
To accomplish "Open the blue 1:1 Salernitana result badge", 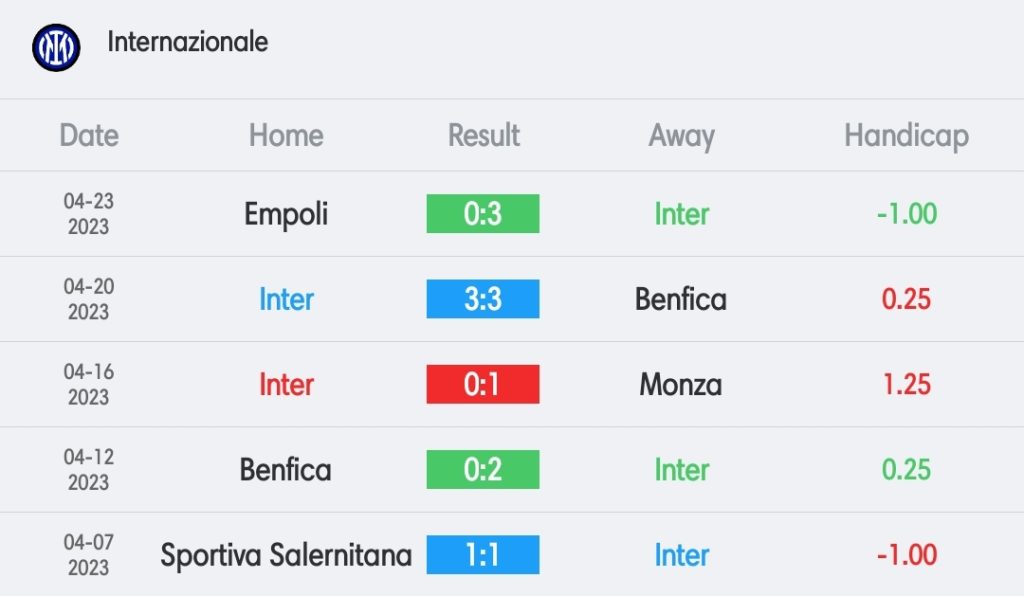I will coord(483,555).
